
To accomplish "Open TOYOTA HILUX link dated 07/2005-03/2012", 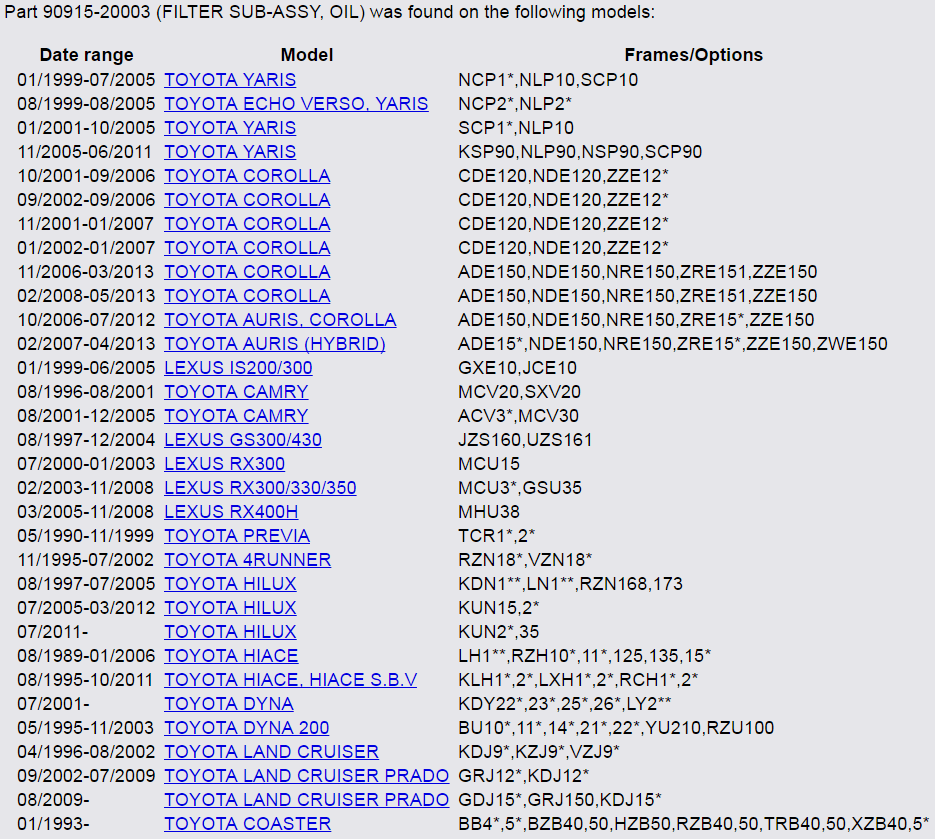I will click(231, 608).
